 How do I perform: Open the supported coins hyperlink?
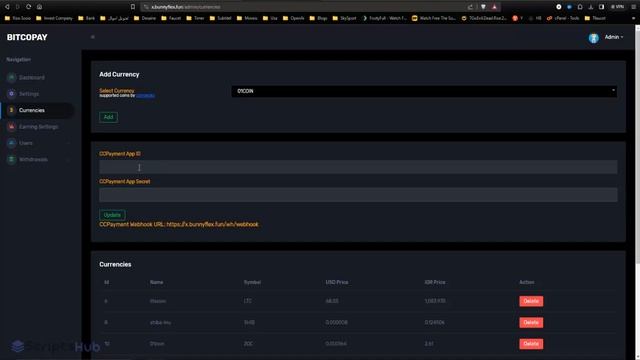tap(145, 96)
